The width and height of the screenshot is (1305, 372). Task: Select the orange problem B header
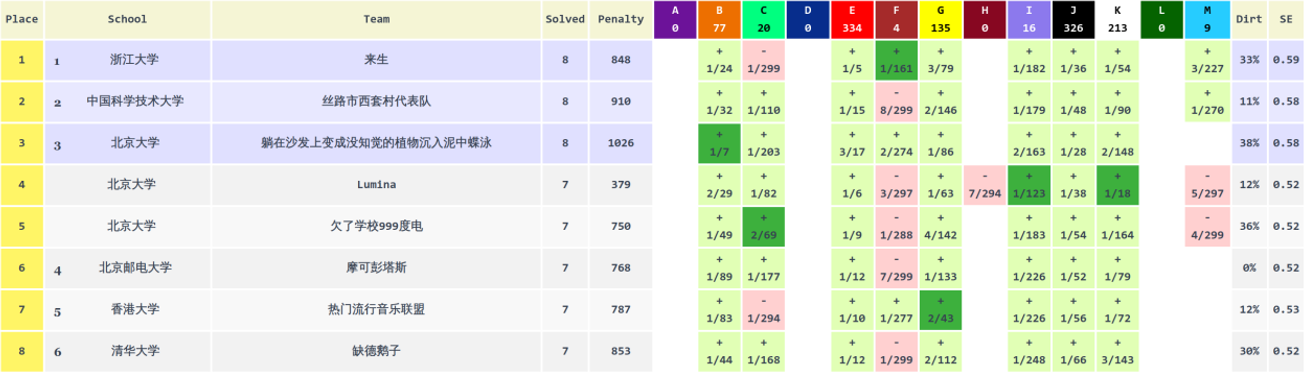click(x=719, y=19)
